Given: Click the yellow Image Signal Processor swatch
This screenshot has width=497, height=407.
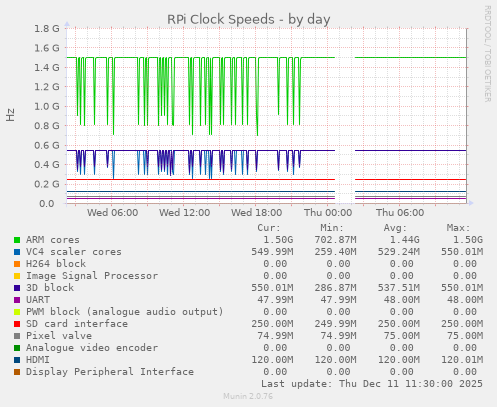Looking at the screenshot, I should pyautogui.click(x=17, y=276).
